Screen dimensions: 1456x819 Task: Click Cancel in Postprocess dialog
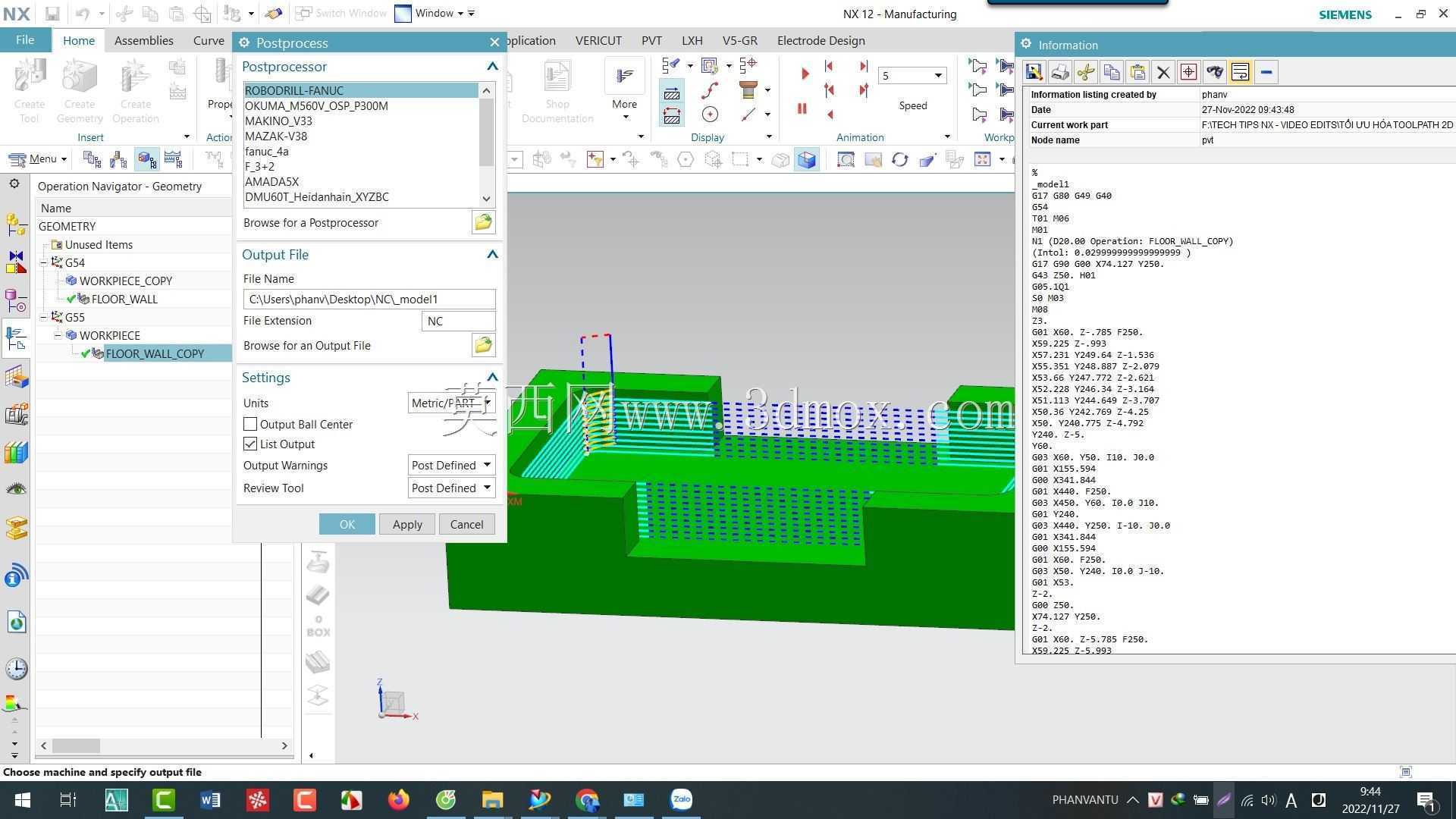tap(466, 524)
